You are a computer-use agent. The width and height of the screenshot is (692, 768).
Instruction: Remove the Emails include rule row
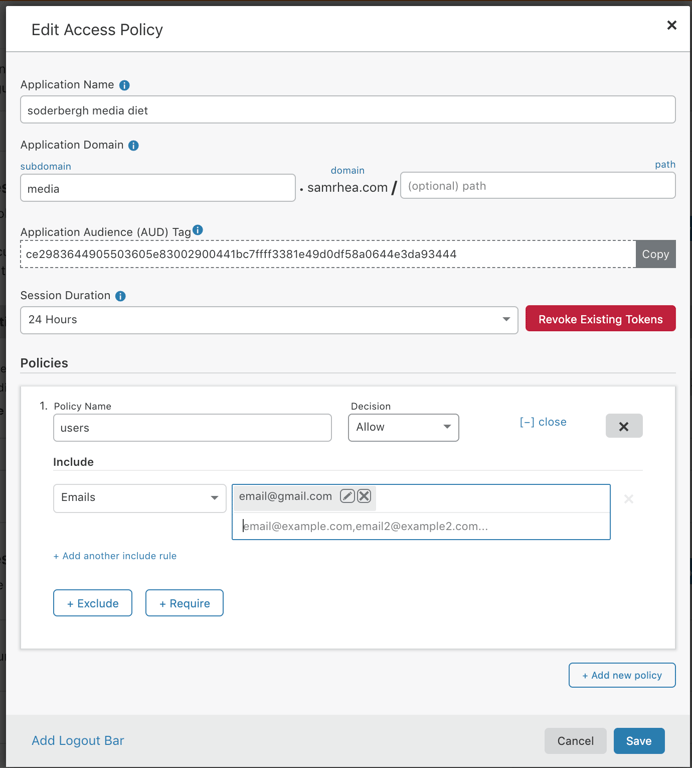click(x=629, y=499)
